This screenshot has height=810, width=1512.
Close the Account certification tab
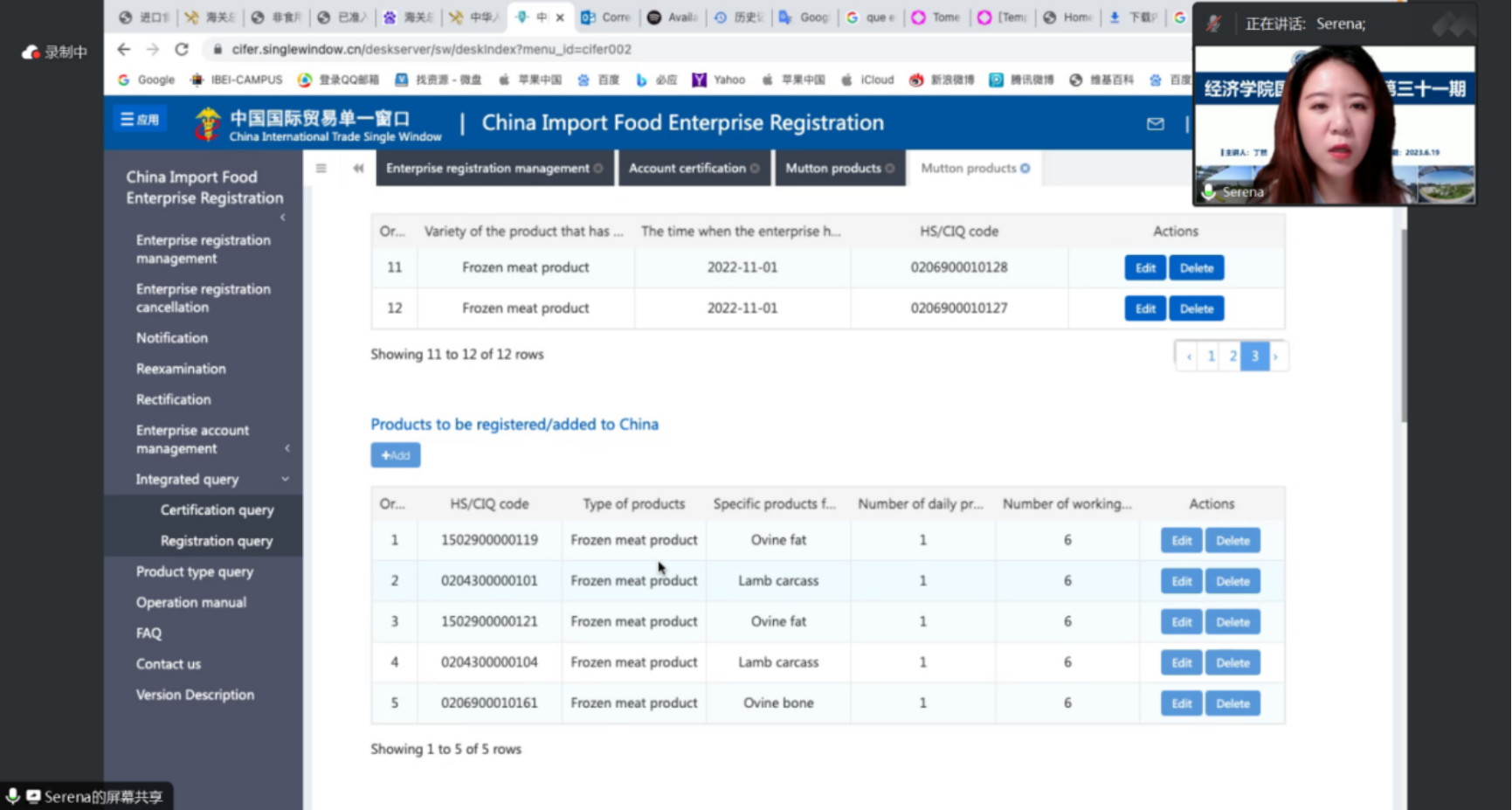pos(755,169)
